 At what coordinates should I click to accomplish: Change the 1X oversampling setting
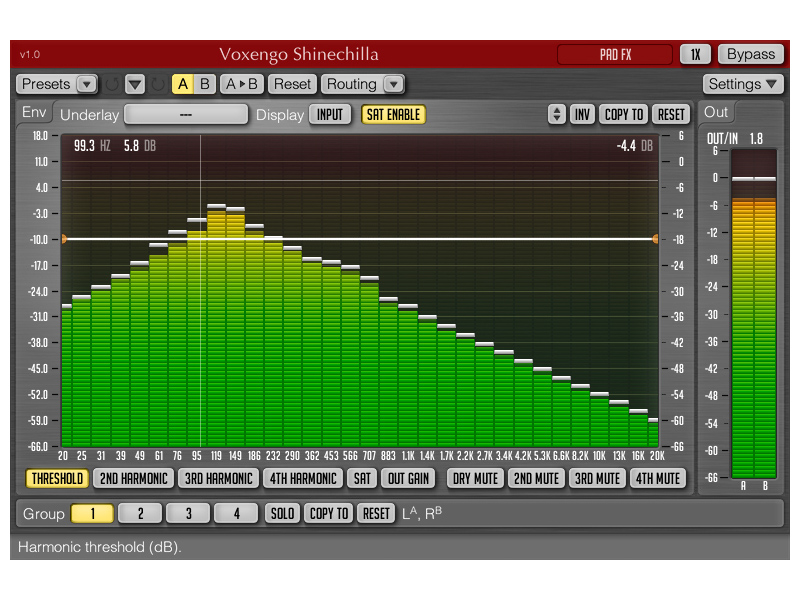point(695,54)
